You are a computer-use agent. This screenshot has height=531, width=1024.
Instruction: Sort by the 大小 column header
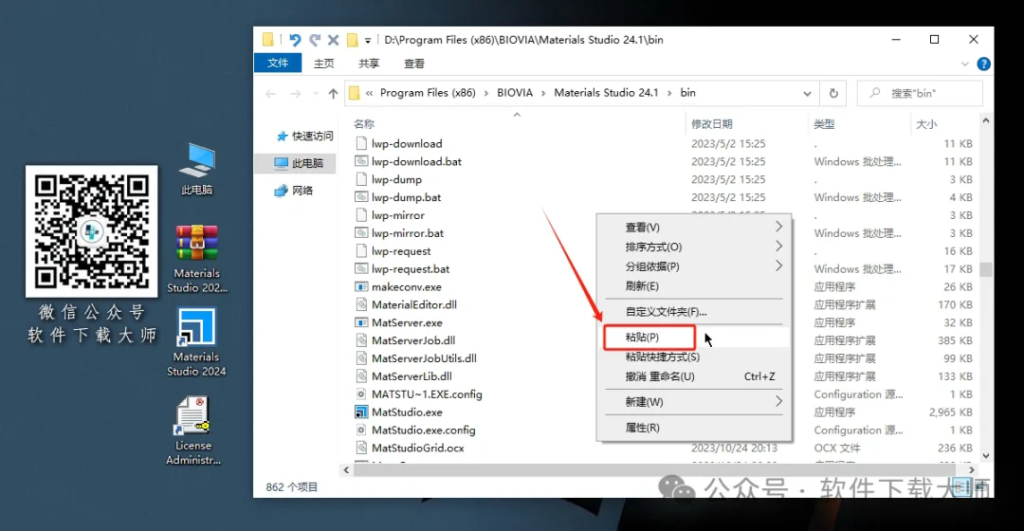coord(927,124)
